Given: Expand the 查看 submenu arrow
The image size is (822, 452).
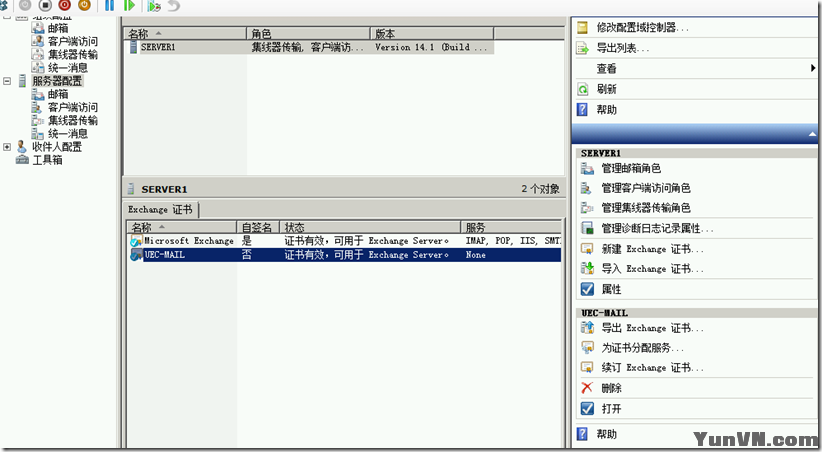Looking at the screenshot, I should coord(813,68).
